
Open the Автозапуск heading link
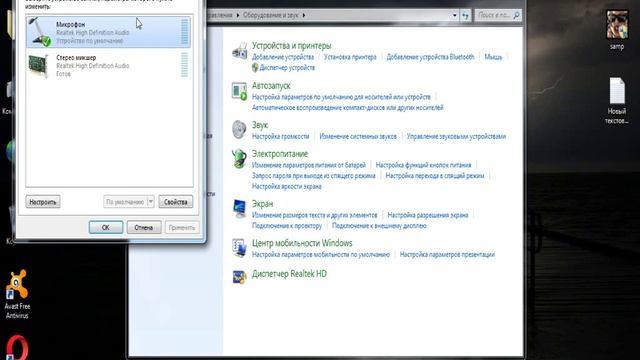(271, 86)
